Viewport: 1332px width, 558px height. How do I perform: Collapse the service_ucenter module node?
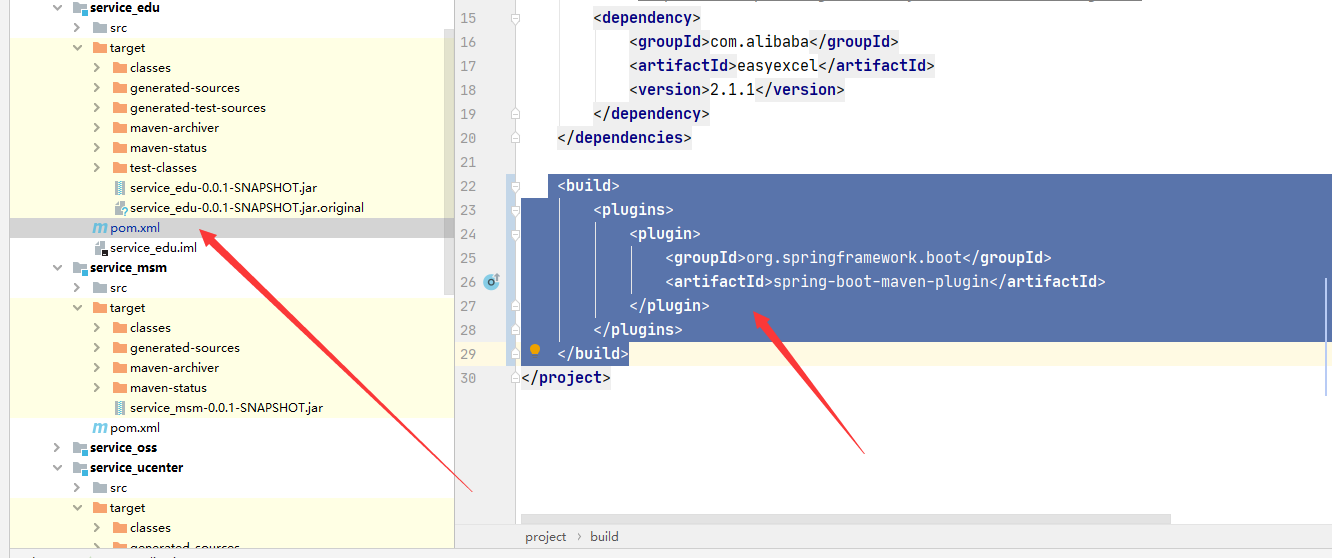tap(58, 468)
